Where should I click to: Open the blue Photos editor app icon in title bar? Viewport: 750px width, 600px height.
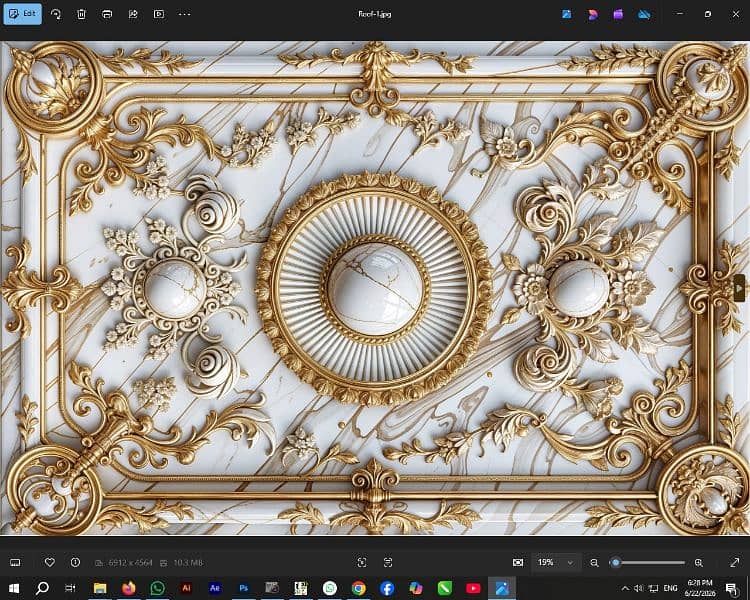pos(567,14)
